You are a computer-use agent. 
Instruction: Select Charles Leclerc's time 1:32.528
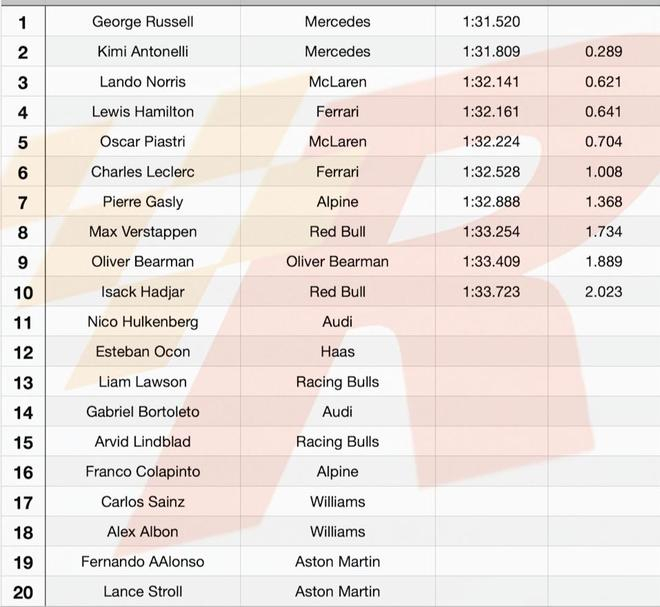pyautogui.click(x=491, y=171)
